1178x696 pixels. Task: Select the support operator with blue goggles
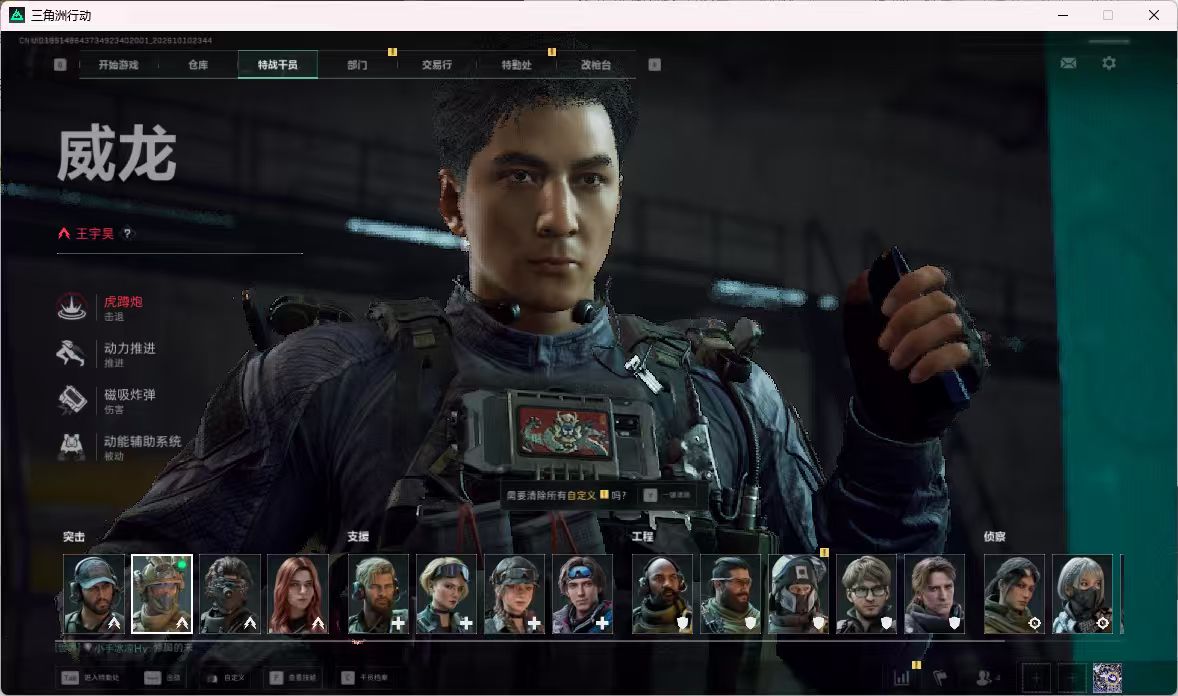click(x=582, y=594)
